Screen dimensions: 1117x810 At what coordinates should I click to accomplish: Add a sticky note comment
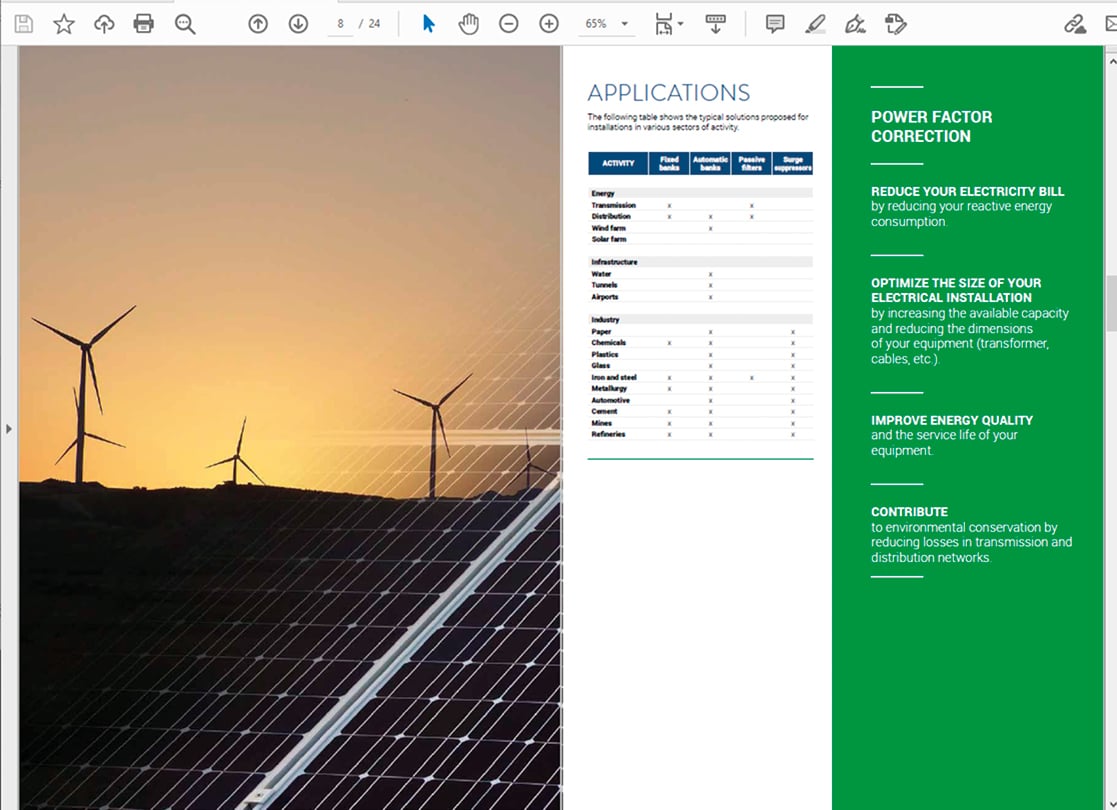coord(775,24)
